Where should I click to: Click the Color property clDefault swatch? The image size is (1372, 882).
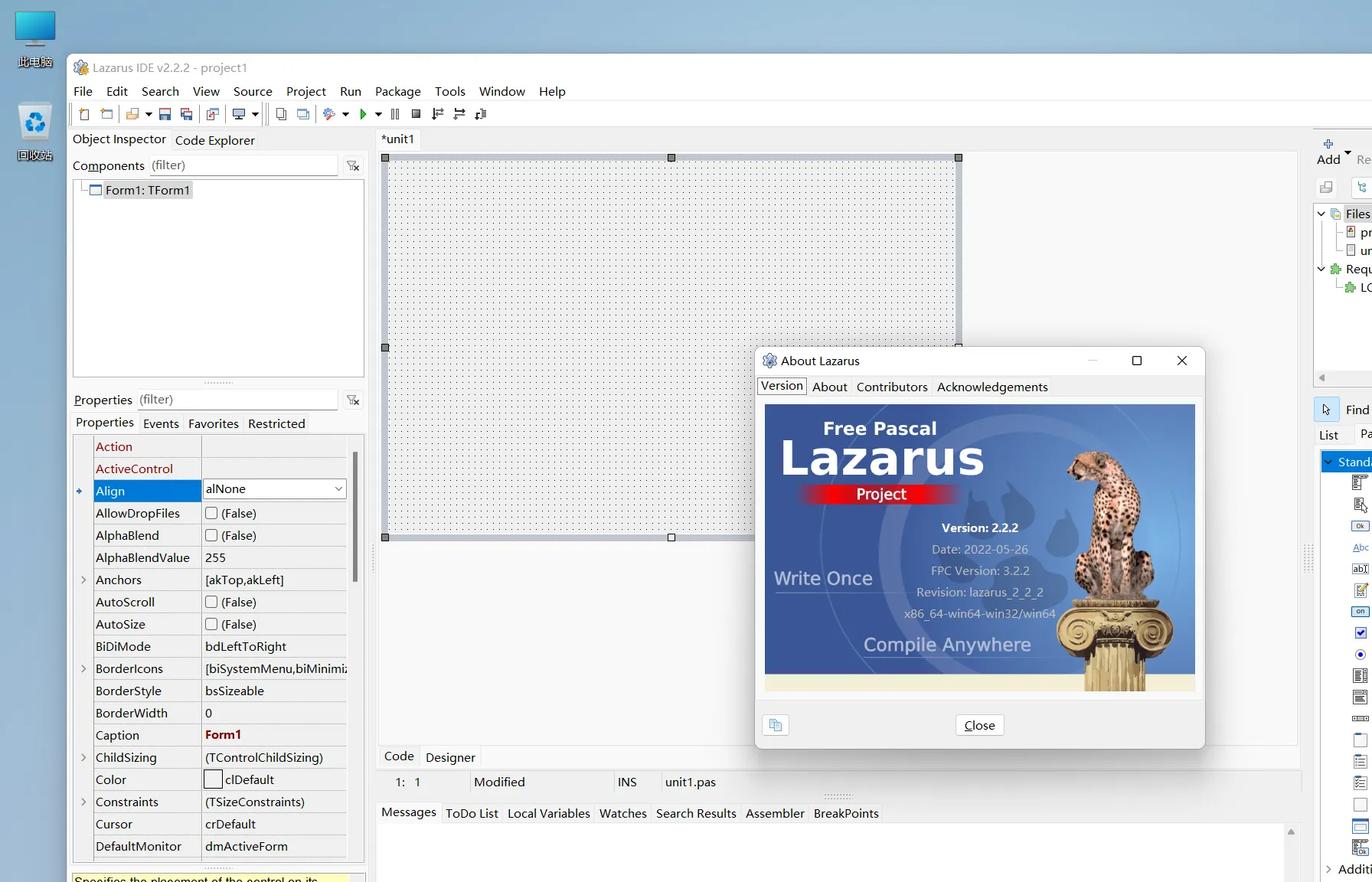click(213, 779)
